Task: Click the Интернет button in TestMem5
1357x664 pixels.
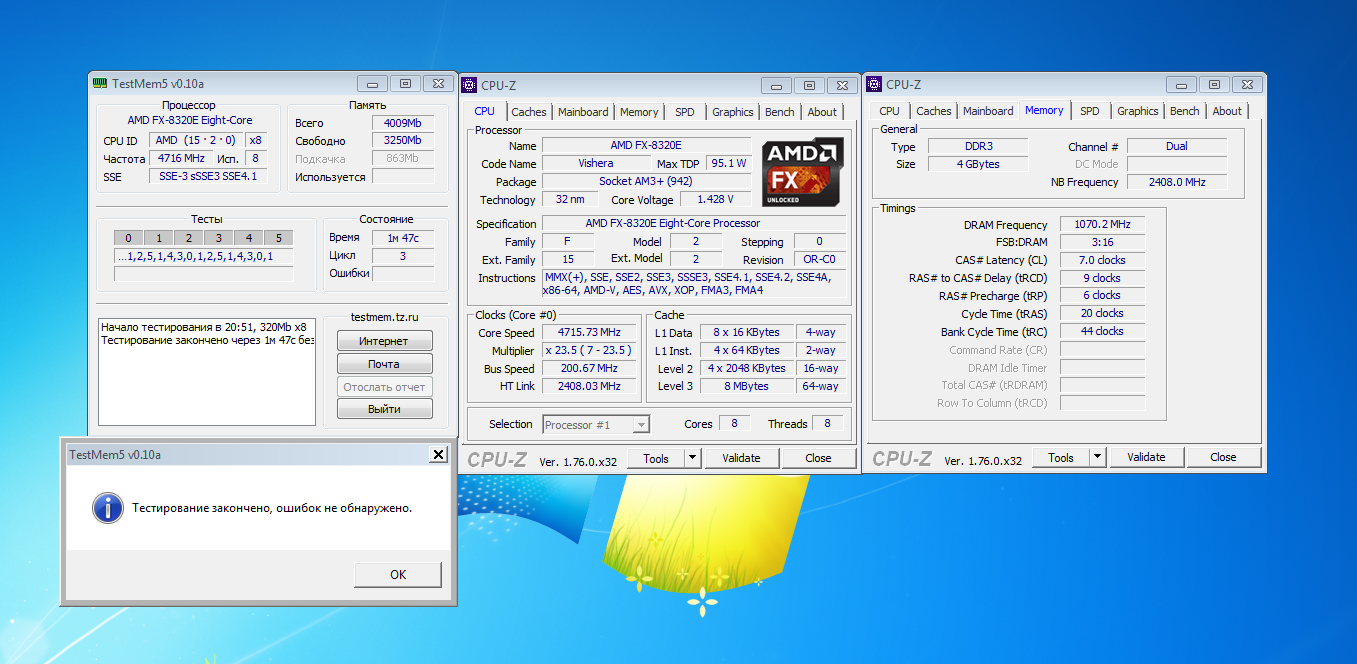Action: point(384,341)
